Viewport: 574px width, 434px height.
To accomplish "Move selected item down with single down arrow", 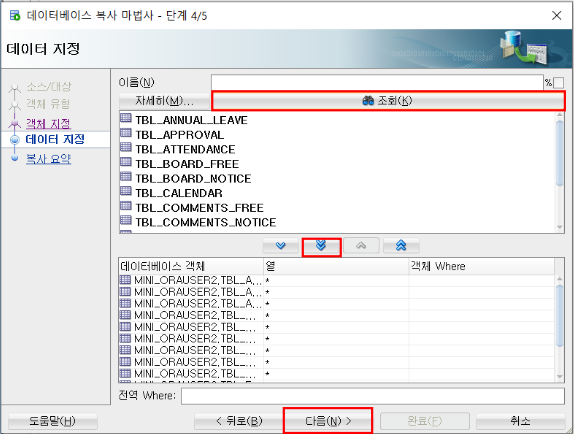I will click(x=280, y=246).
